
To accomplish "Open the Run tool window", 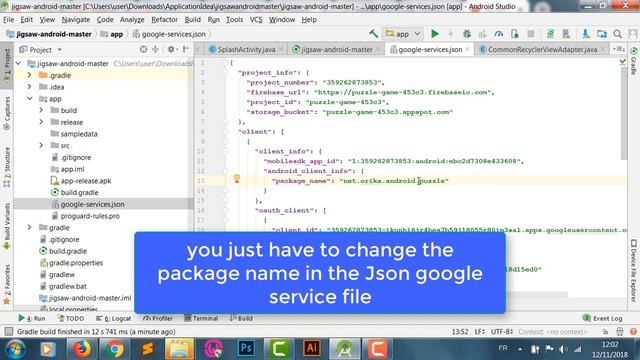I will point(32,318).
